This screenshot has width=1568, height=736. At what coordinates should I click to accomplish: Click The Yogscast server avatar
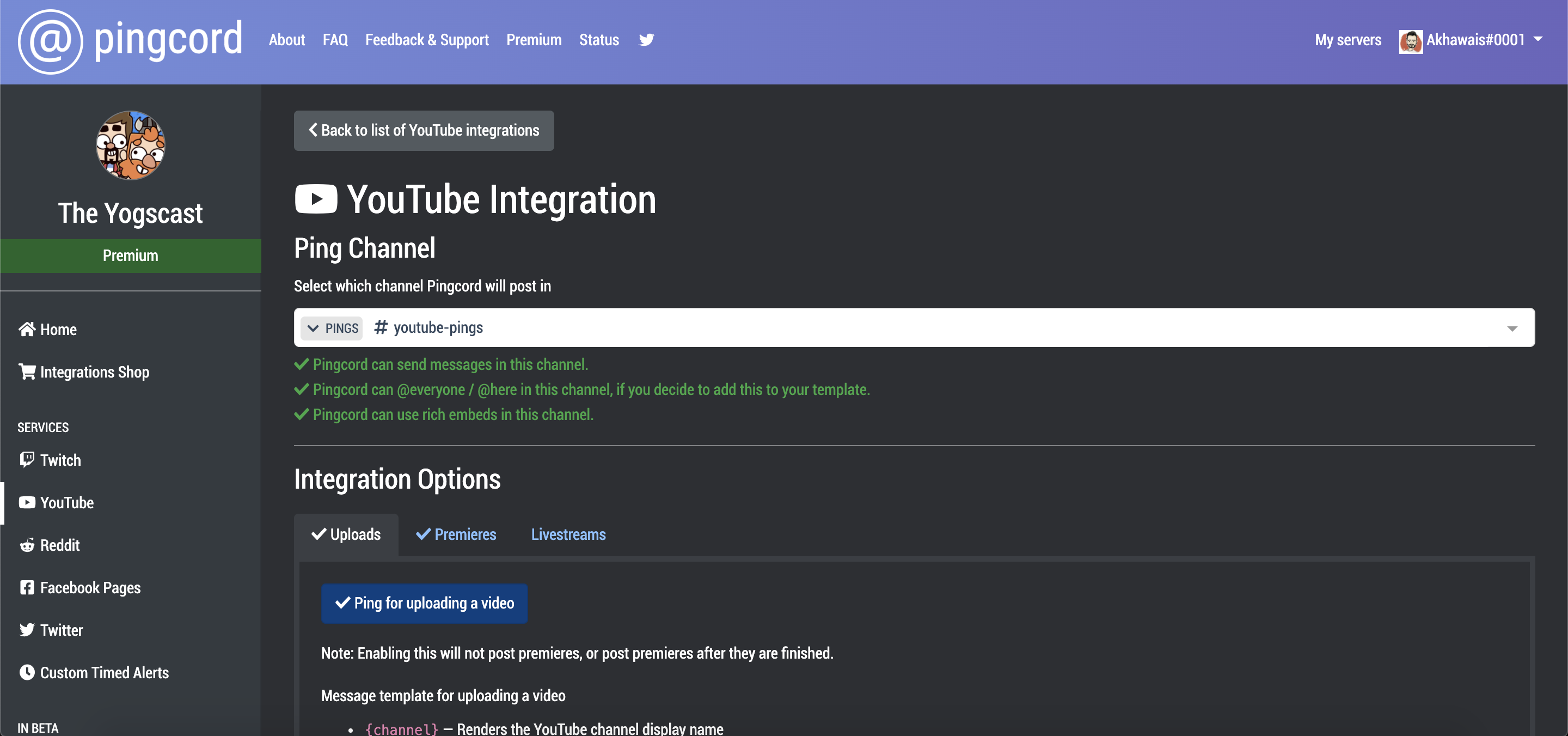130,145
